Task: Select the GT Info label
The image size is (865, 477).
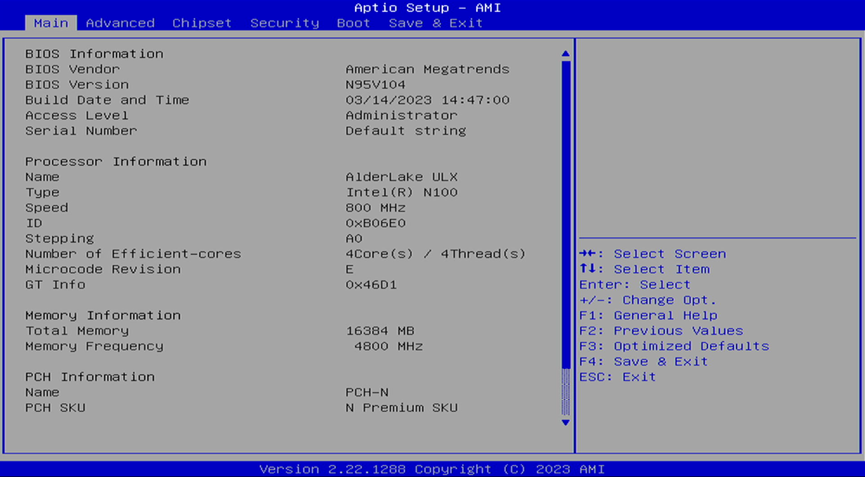Action: pyautogui.click(x=55, y=285)
